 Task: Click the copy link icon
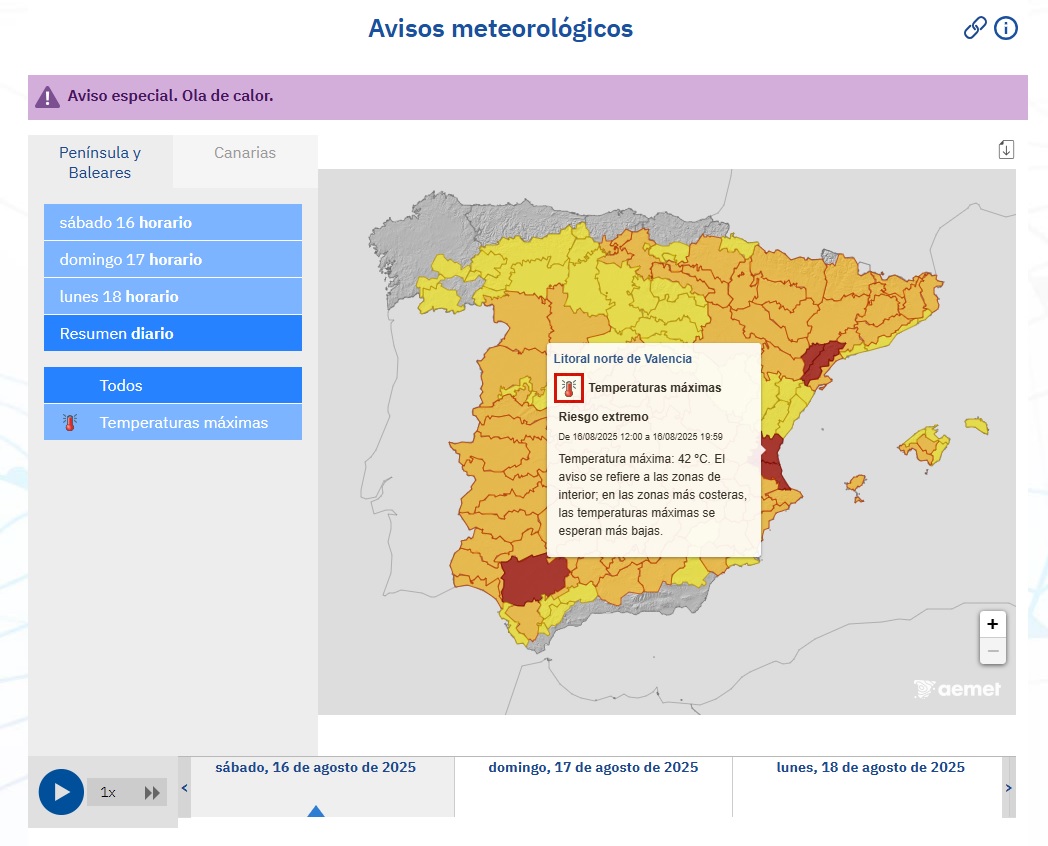click(975, 28)
